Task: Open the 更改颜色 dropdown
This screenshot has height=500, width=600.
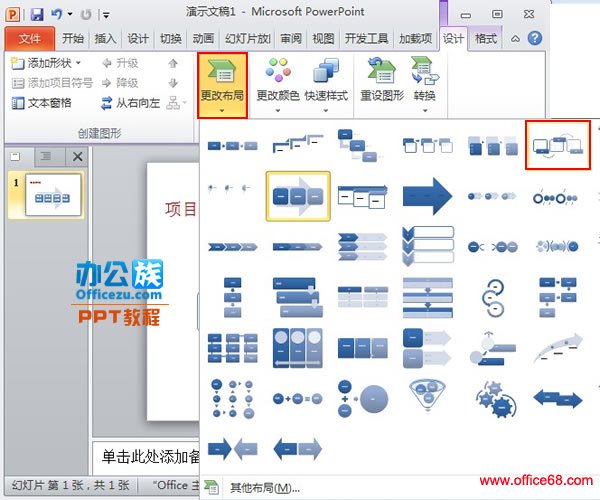Action: pos(278,85)
